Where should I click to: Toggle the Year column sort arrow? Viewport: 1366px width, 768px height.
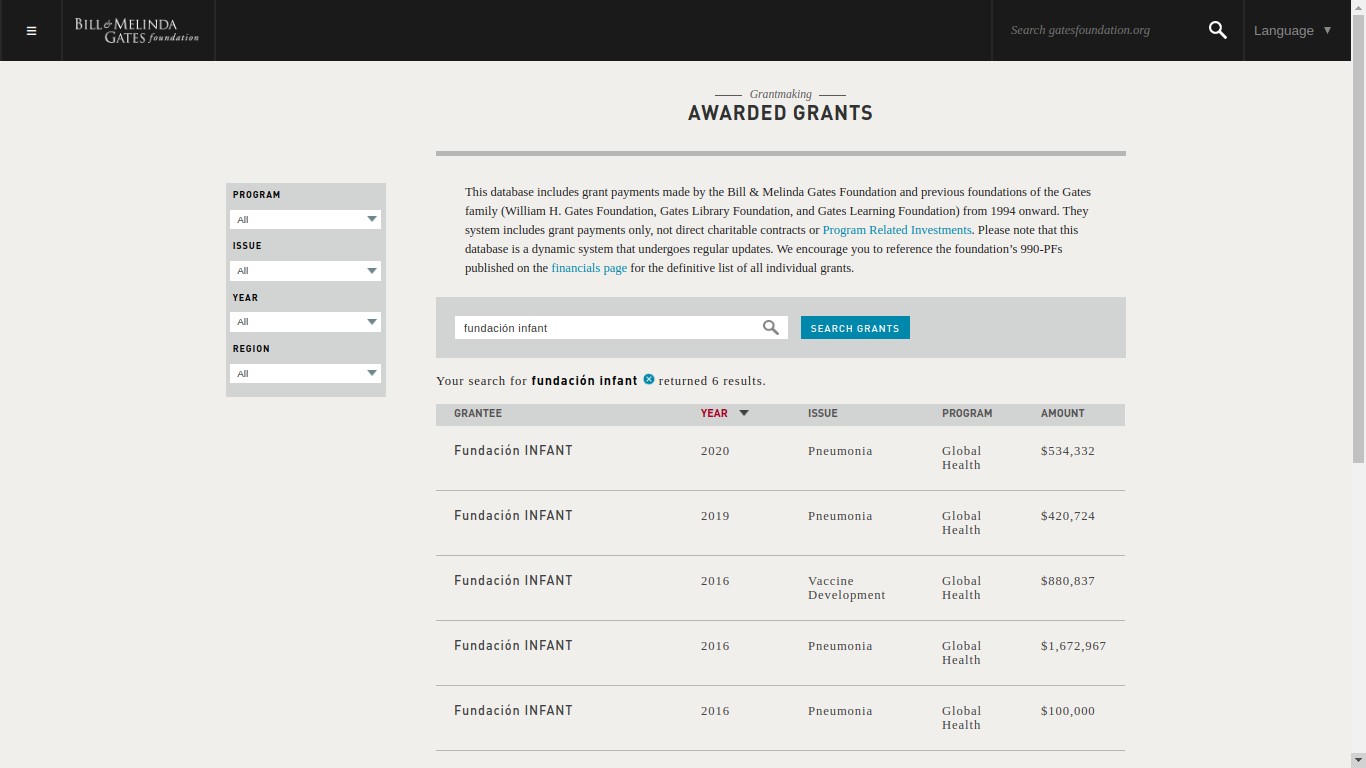(x=744, y=413)
